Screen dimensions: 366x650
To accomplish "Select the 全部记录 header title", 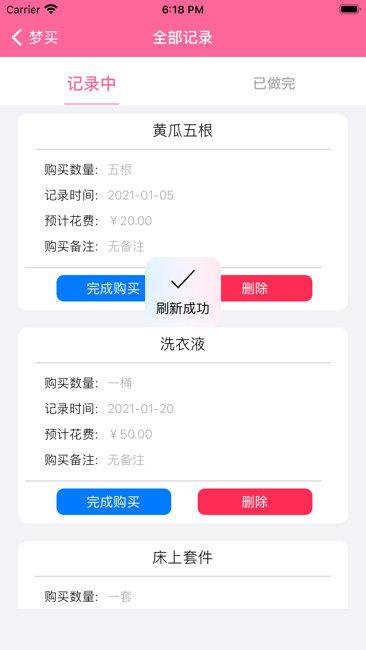I will pos(183,37).
